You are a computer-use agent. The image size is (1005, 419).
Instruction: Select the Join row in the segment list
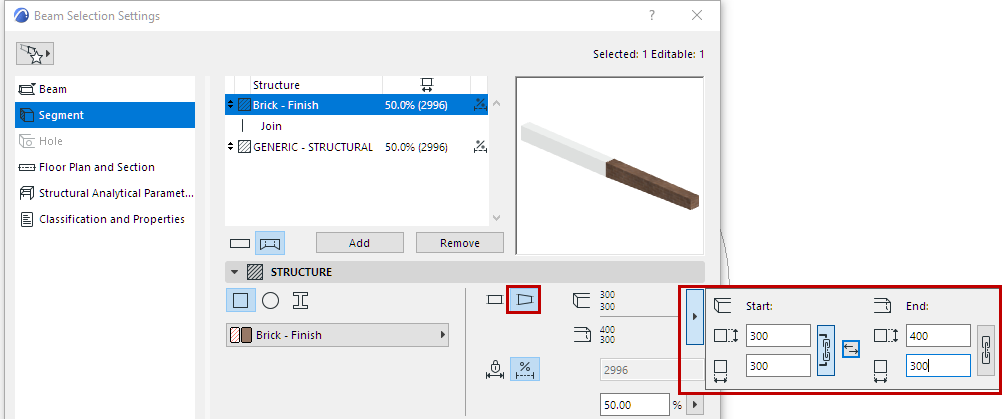click(x=356, y=126)
